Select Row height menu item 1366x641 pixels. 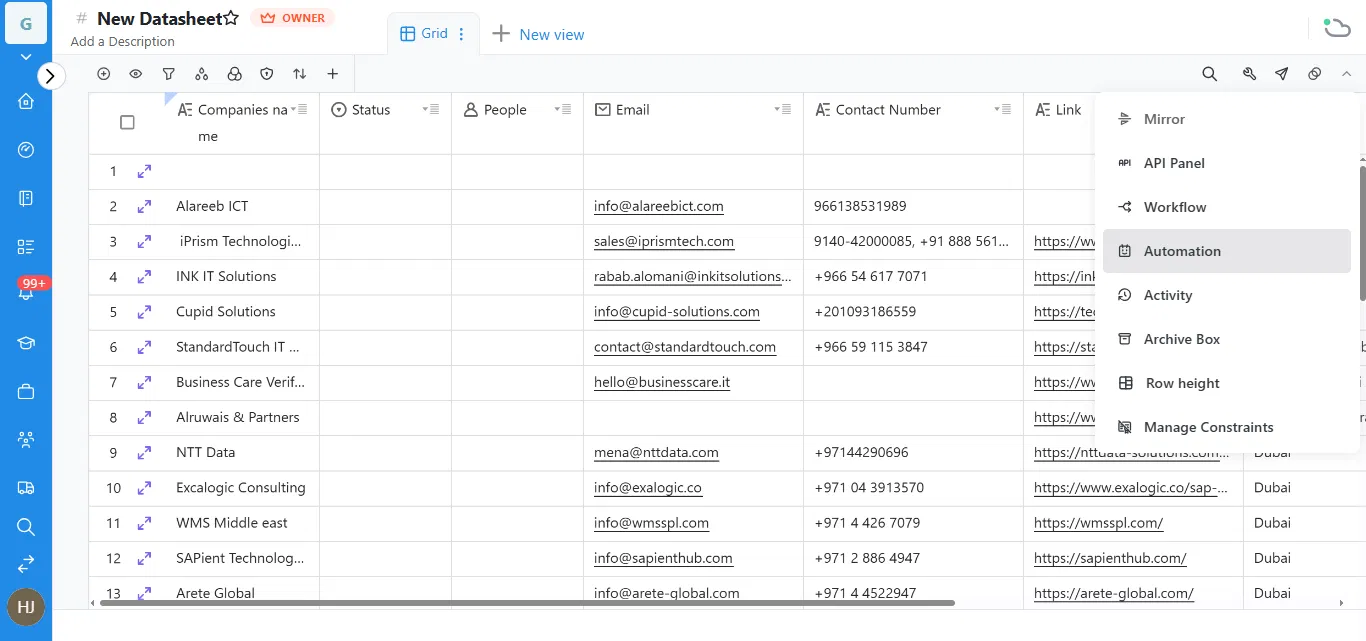[x=1226, y=383]
